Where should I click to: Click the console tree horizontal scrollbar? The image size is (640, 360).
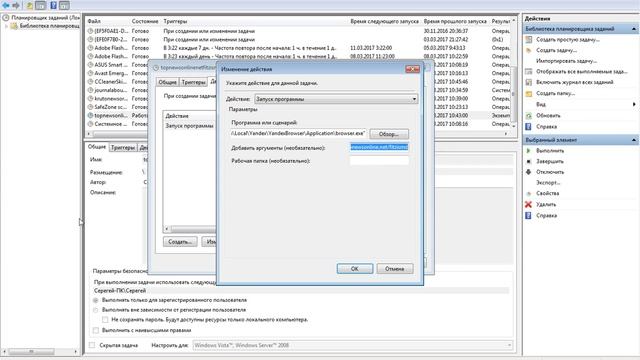pyautogui.click(x=40, y=351)
